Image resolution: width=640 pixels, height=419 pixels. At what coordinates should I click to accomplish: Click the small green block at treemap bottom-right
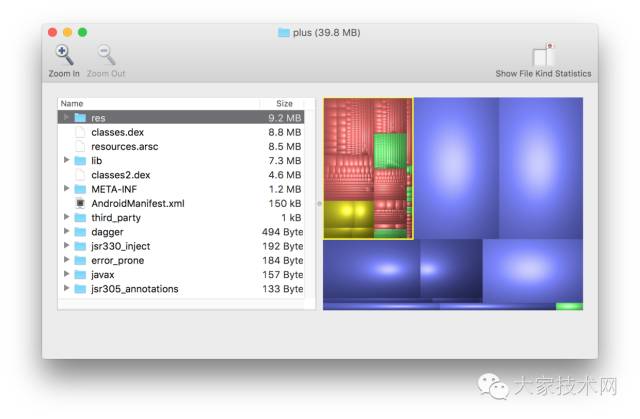click(x=569, y=306)
